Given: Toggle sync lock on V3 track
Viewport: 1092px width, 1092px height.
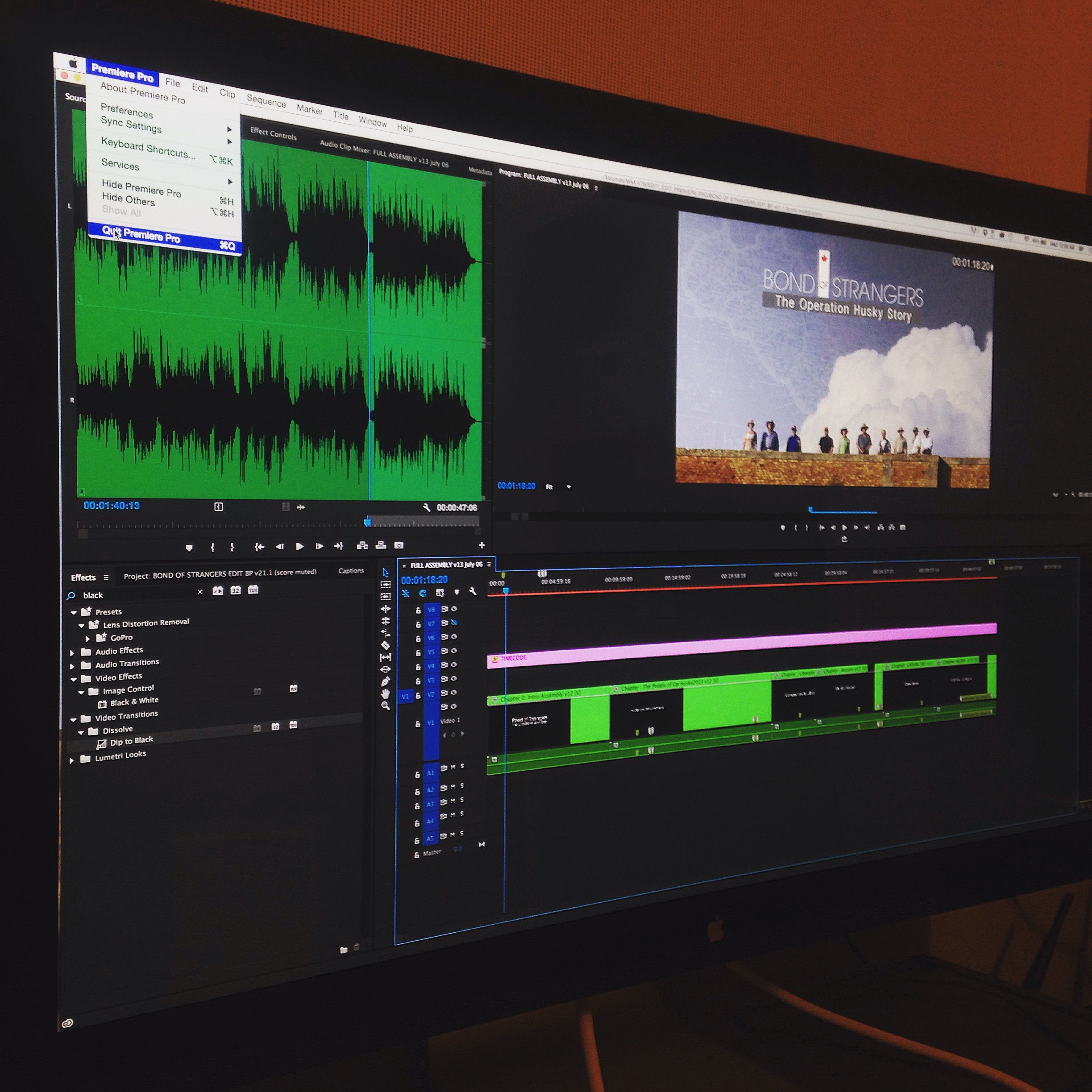Looking at the screenshot, I should (x=444, y=679).
